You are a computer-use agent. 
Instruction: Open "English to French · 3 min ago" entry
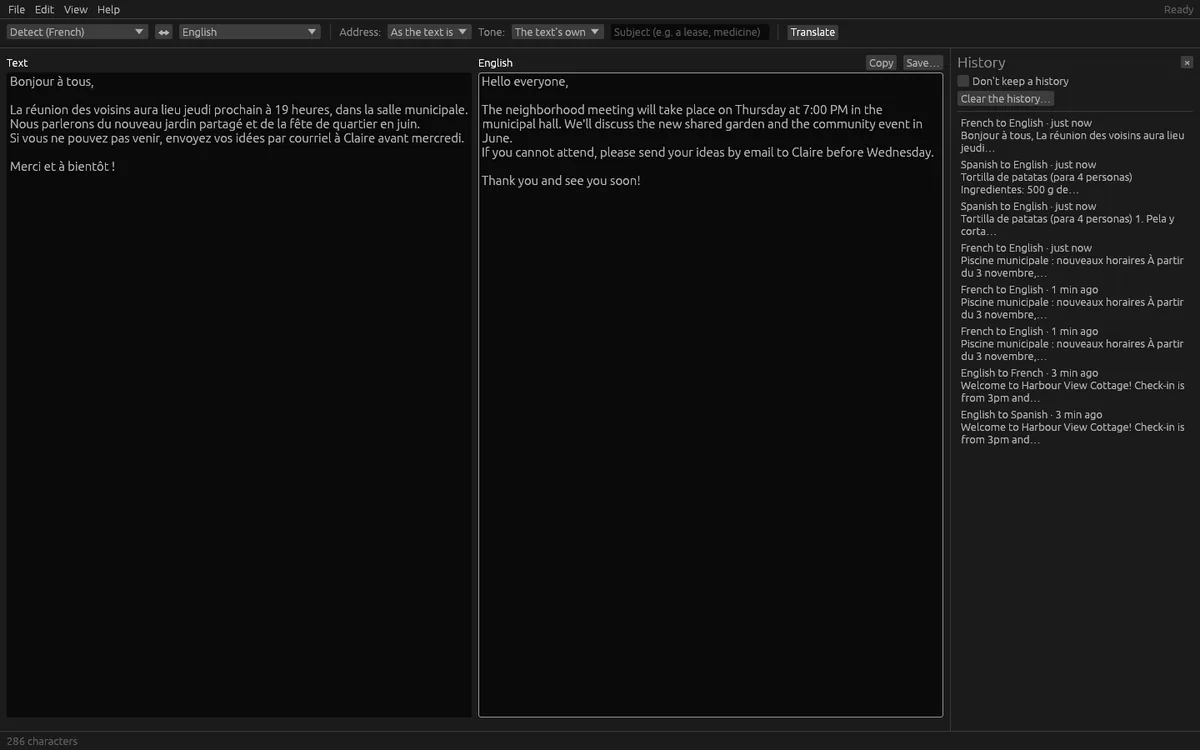click(x=1074, y=385)
